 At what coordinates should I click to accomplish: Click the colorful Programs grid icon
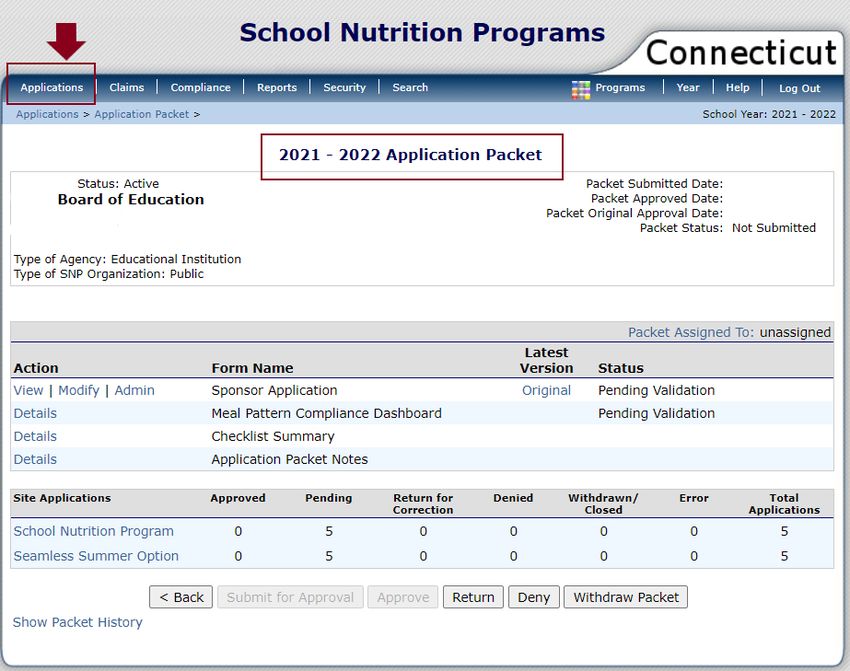580,89
